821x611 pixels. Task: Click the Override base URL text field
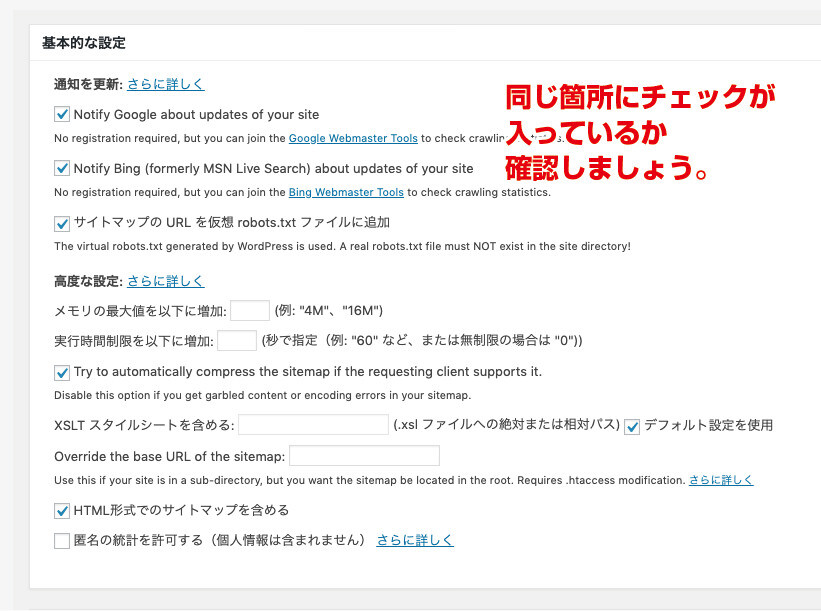[364, 456]
